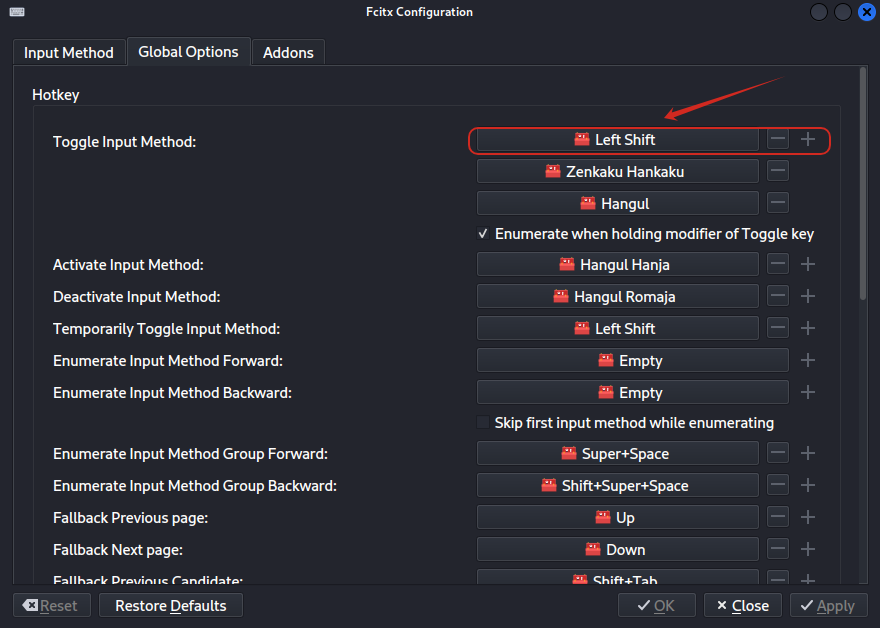Viewport: 880px width, 628px height.
Task: Change the Hangul Hanja key binding
Action: pyautogui.click(x=617, y=264)
